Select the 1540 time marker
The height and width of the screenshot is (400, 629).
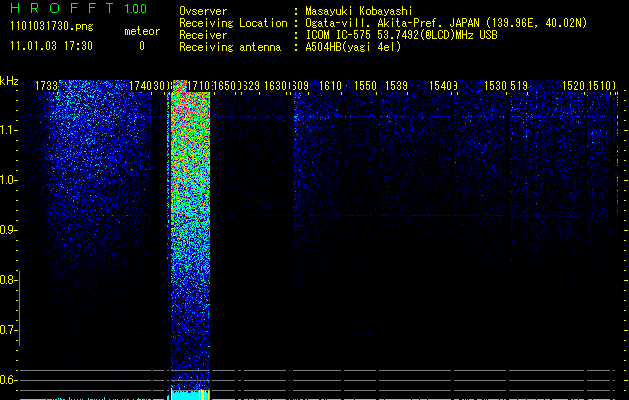[440, 86]
